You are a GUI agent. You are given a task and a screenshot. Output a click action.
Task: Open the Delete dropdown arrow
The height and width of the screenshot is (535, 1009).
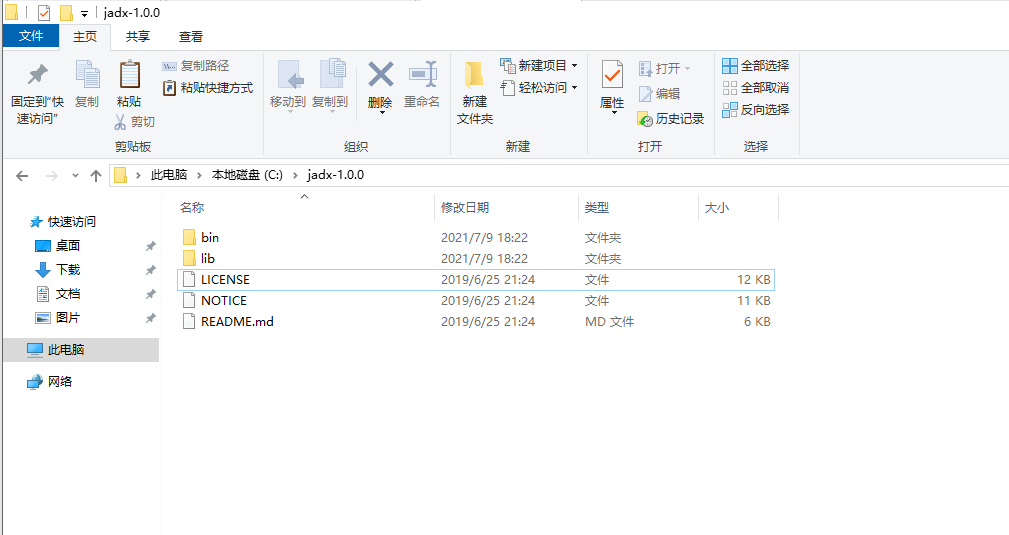[x=382, y=113]
